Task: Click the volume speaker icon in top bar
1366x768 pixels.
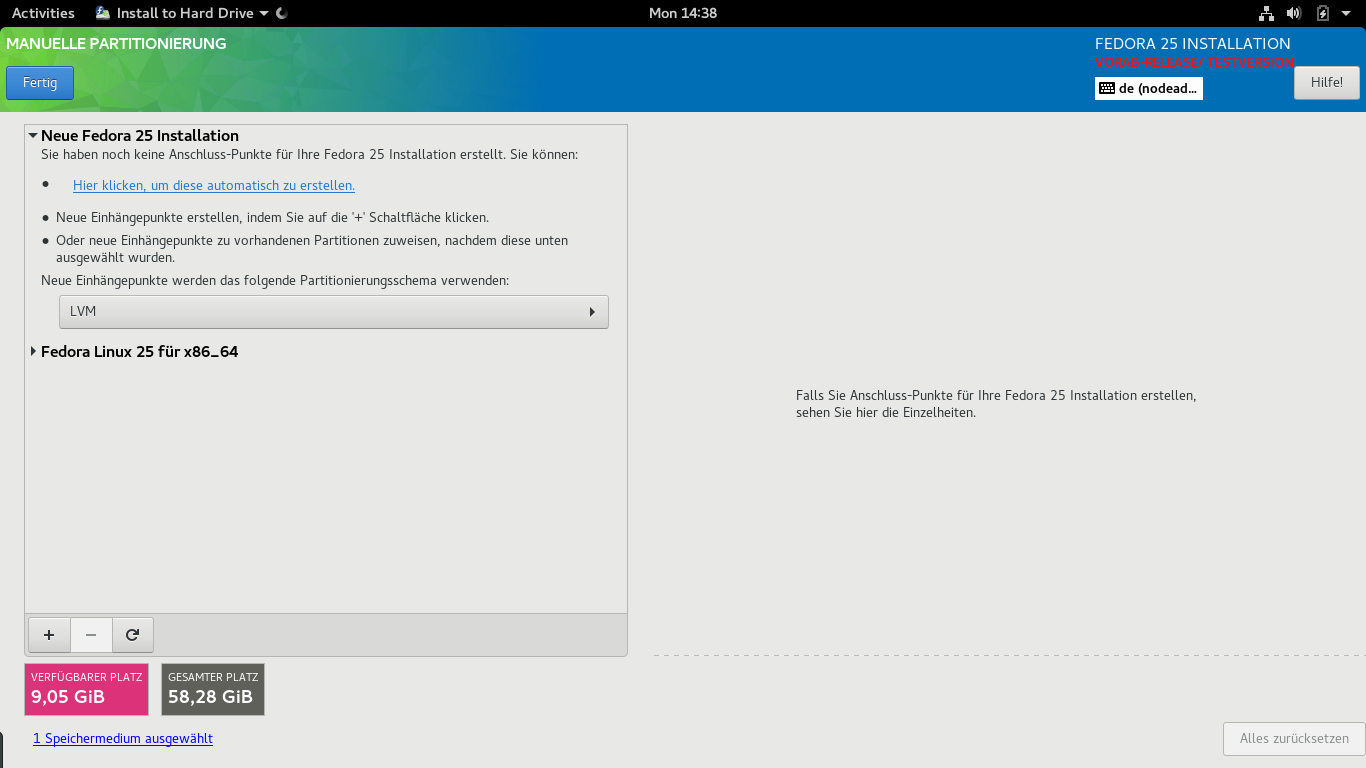Action: pyautogui.click(x=1294, y=13)
